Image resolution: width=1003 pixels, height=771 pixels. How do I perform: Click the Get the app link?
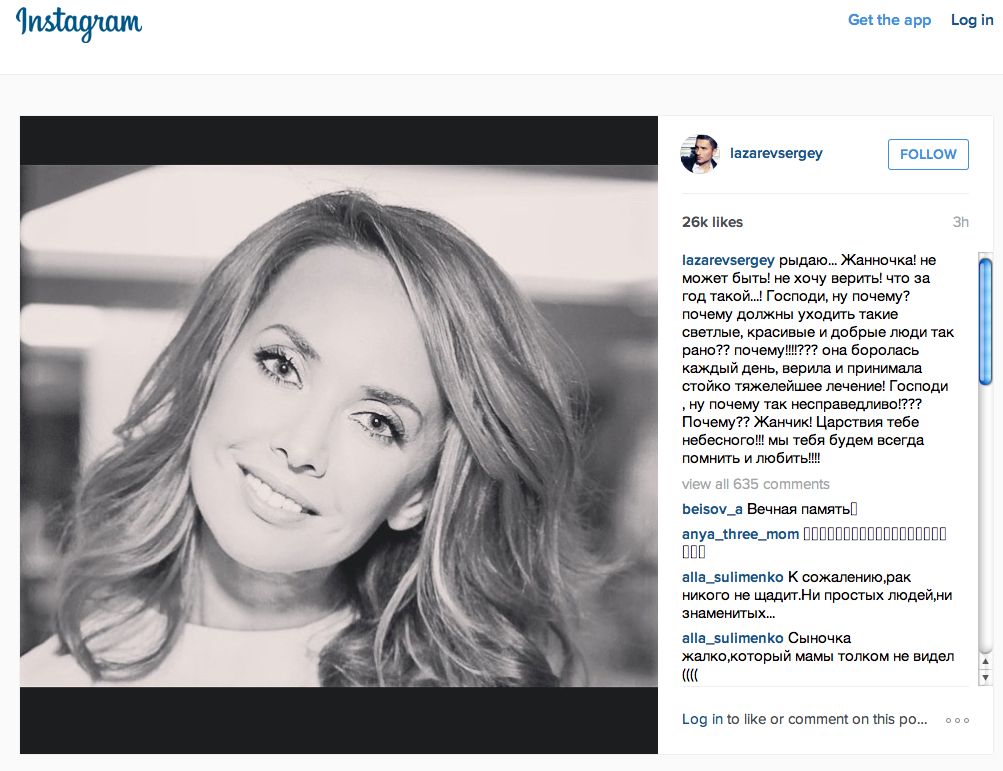click(889, 20)
